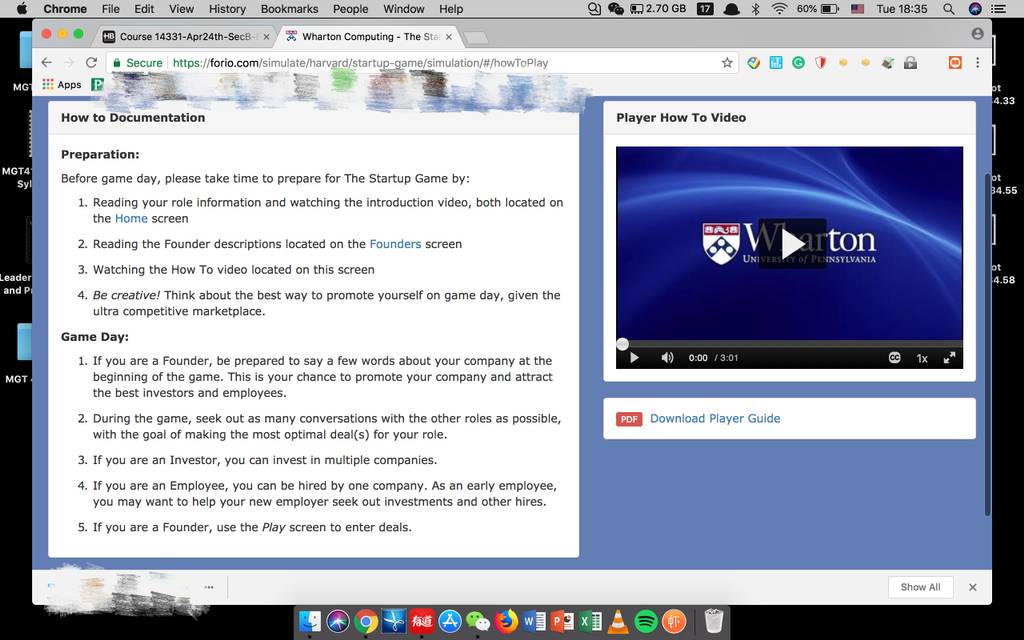The height and width of the screenshot is (640, 1024).
Task: Launch Siri from the Dock
Action: tap(338, 621)
